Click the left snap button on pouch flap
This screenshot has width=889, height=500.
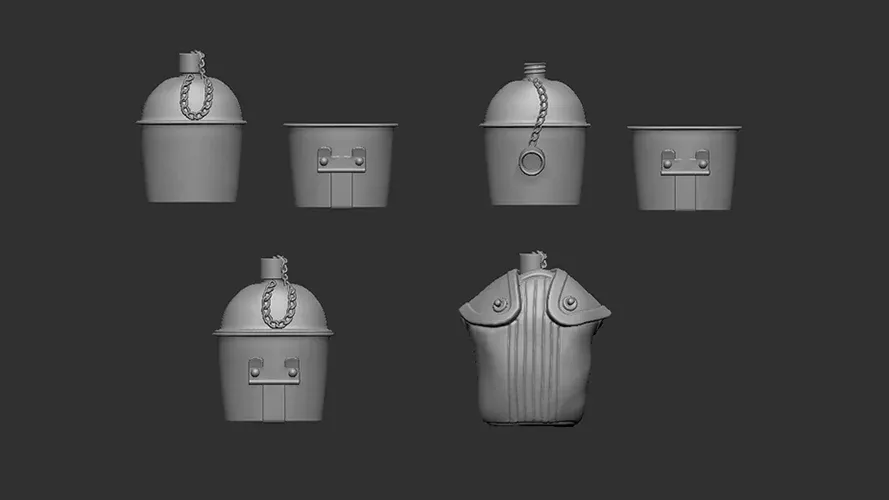pyautogui.click(x=499, y=305)
